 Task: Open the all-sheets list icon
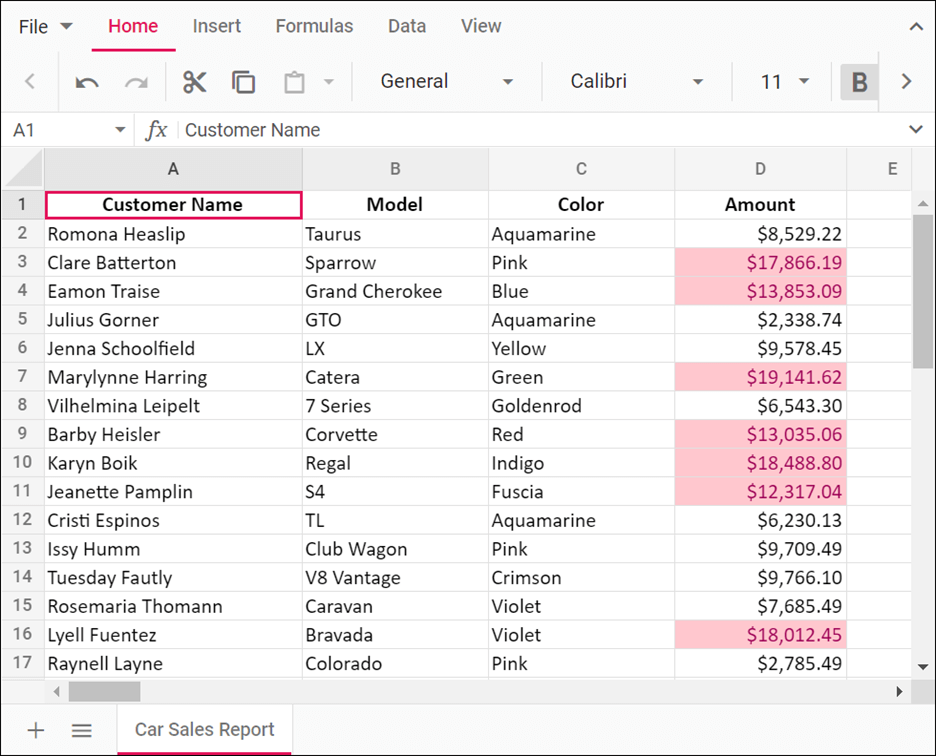pos(81,730)
